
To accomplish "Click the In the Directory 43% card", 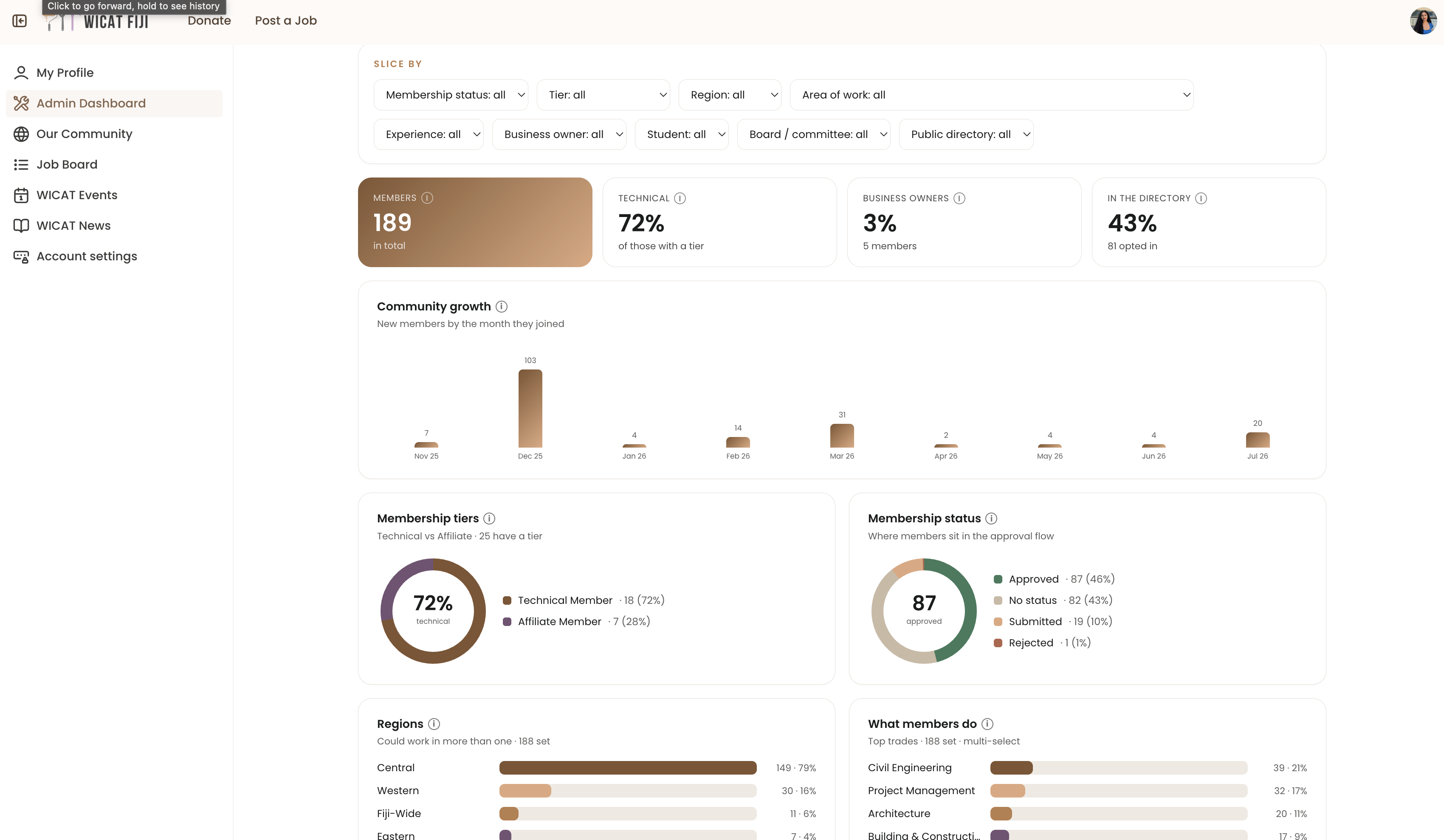I will 1209,223.
